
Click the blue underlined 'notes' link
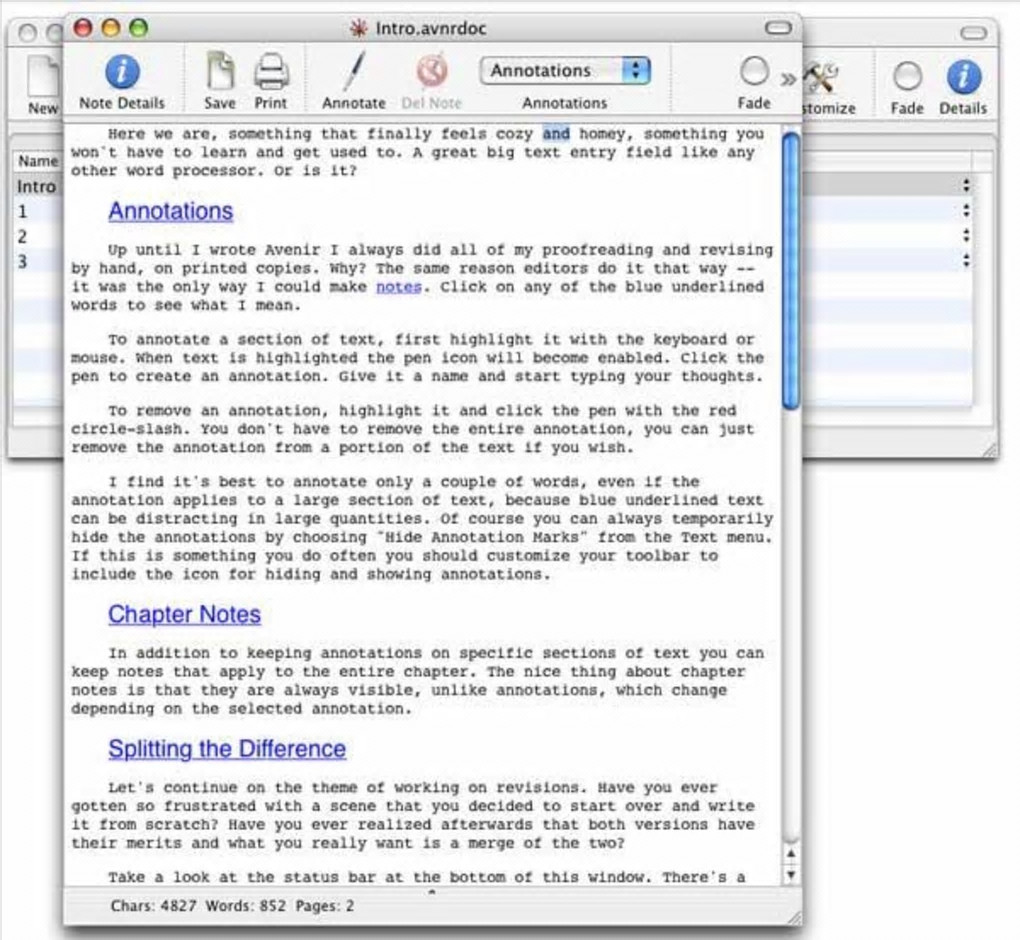tap(399, 287)
